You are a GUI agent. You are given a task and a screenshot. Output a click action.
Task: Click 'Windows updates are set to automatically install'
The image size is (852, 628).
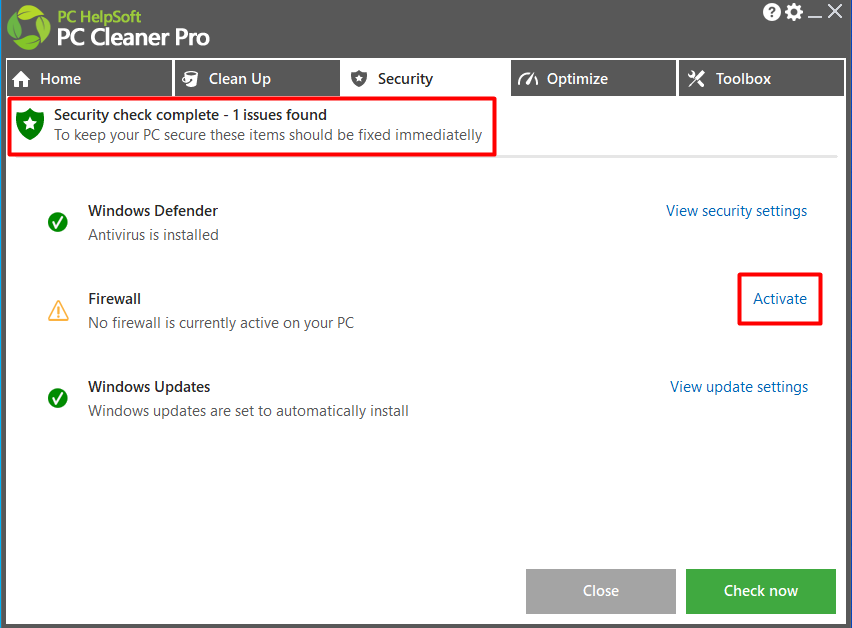[x=248, y=411]
